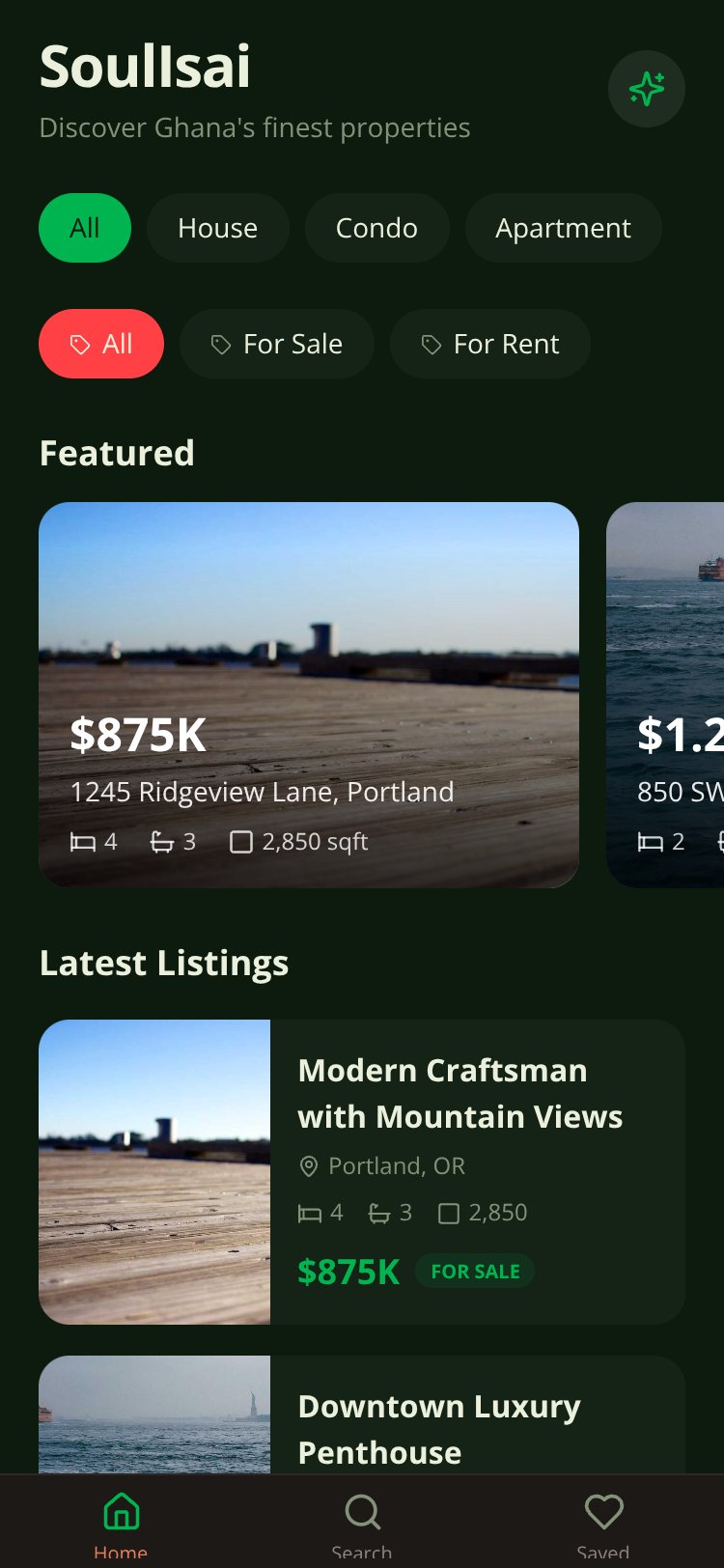The height and width of the screenshot is (1568, 724).
Task: Select the Condo filter chip
Action: [376, 228]
